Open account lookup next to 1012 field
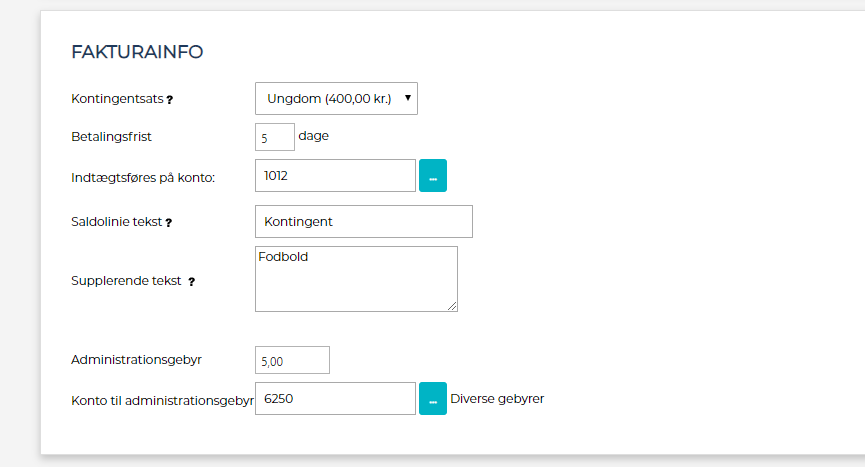This screenshot has width=865, height=467. (x=432, y=175)
